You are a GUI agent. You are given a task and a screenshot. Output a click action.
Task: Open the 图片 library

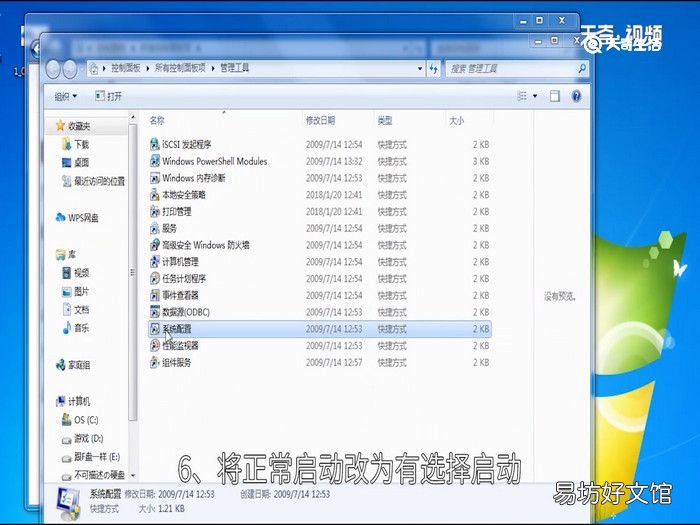tap(75, 292)
